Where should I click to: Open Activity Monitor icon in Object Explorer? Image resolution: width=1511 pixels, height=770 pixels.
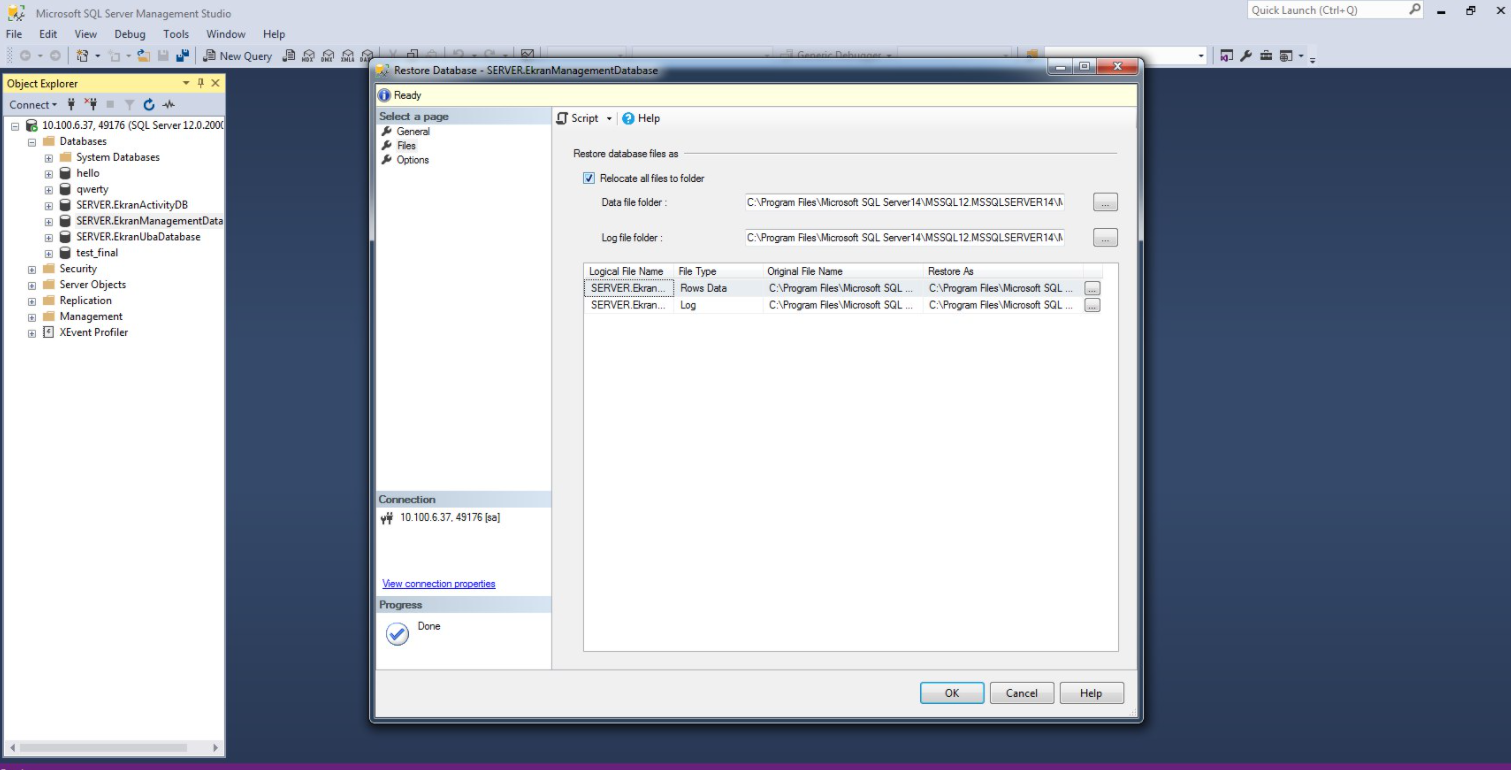coord(169,105)
